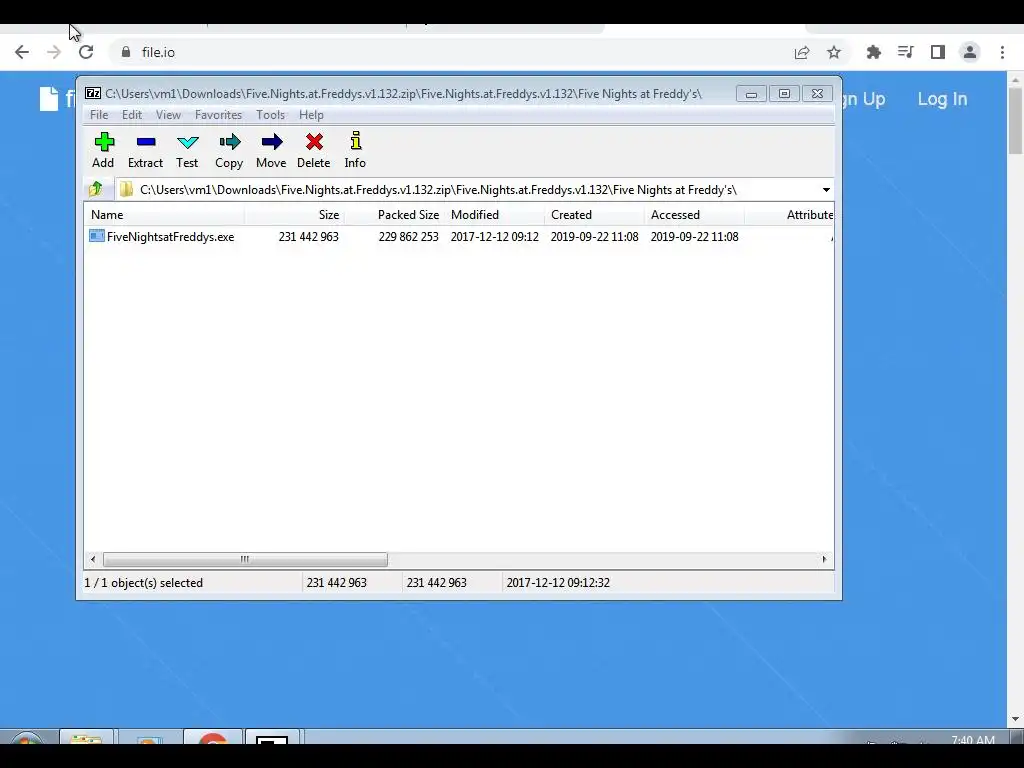
Task: Click the page scrollbar down arrow
Action: coord(1015,719)
